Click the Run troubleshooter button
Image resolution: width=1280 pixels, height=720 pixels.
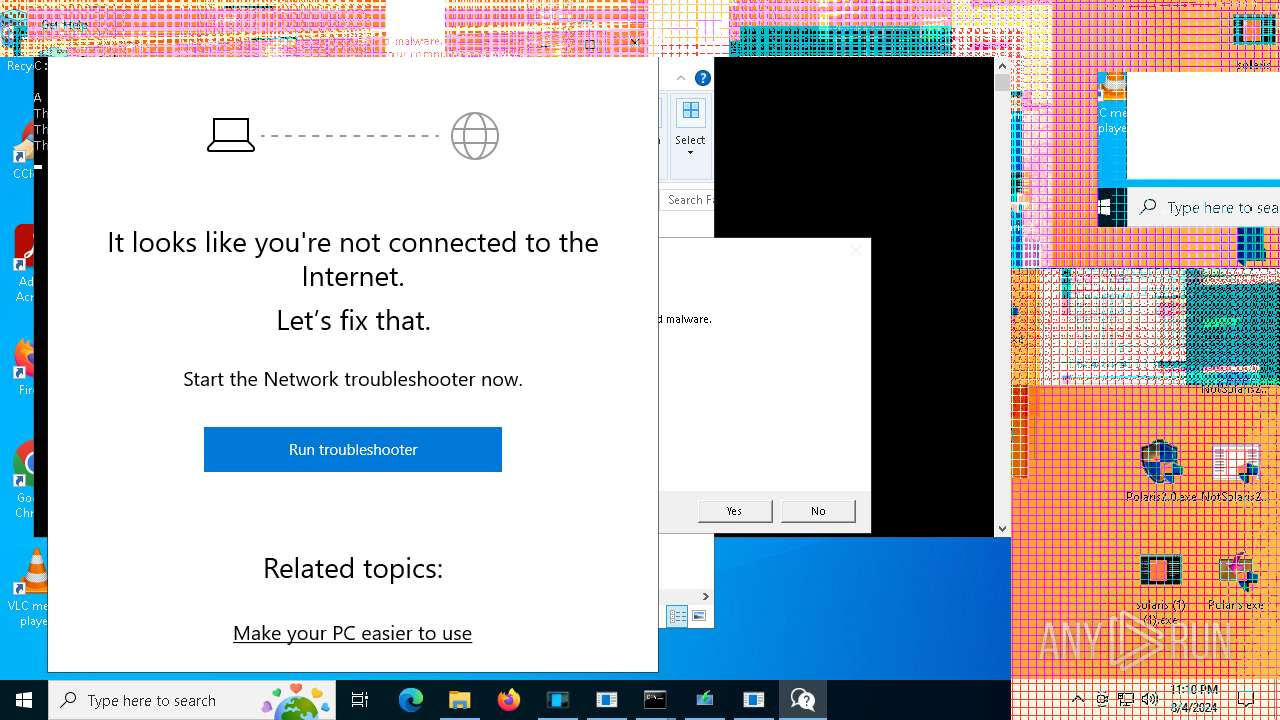coord(353,449)
